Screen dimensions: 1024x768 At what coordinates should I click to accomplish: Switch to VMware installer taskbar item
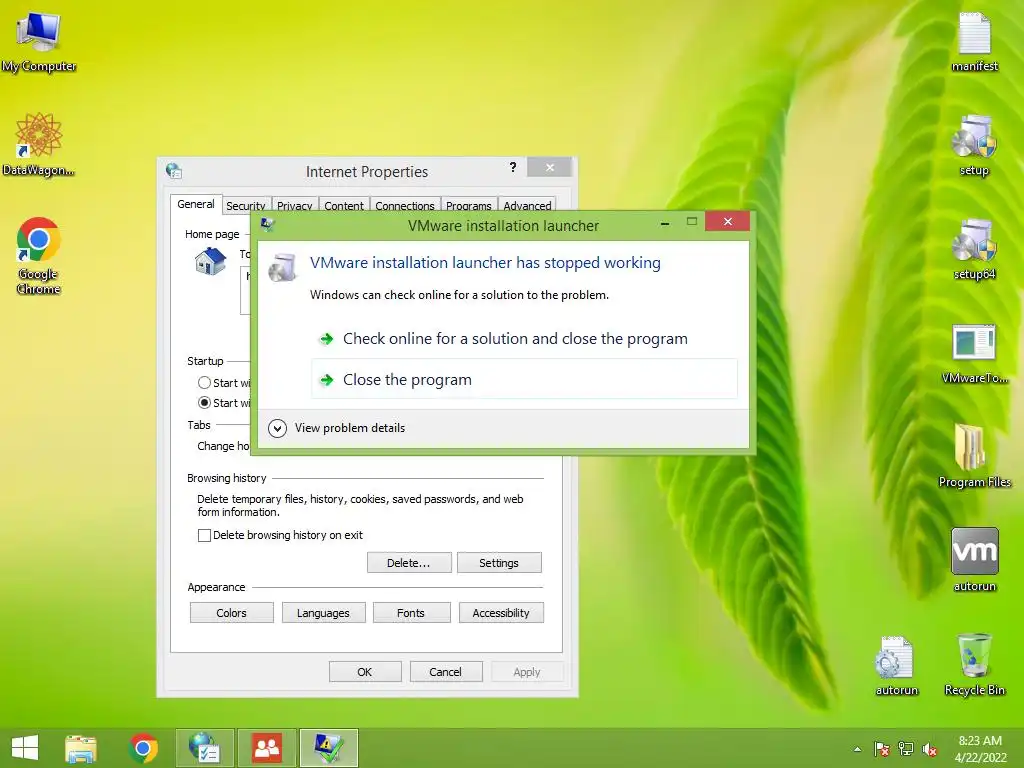(x=328, y=748)
